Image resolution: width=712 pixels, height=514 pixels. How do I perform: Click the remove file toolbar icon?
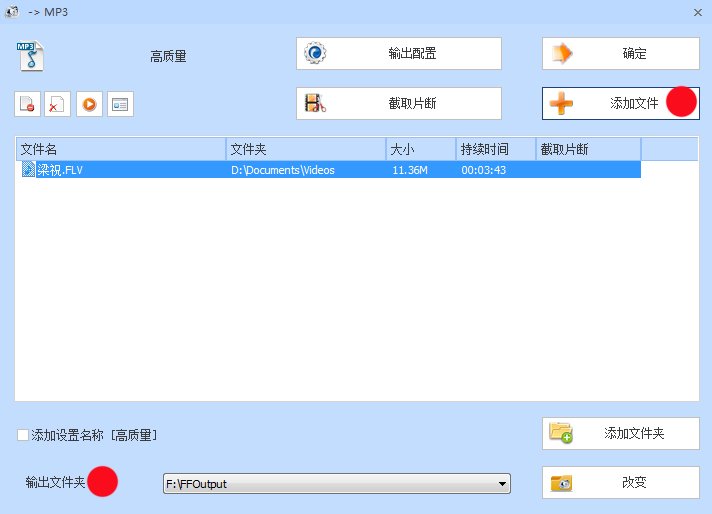(x=27, y=104)
